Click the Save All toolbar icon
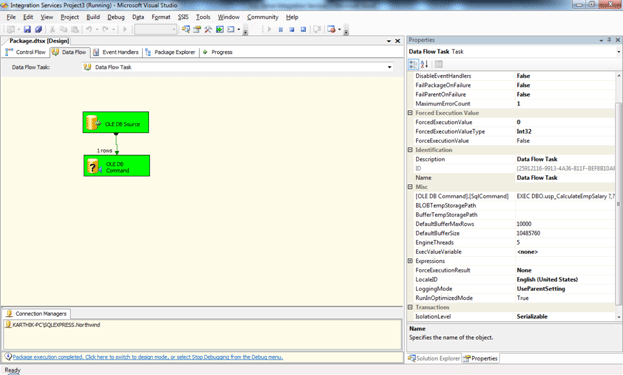This screenshot has width=623, height=375. (38, 29)
